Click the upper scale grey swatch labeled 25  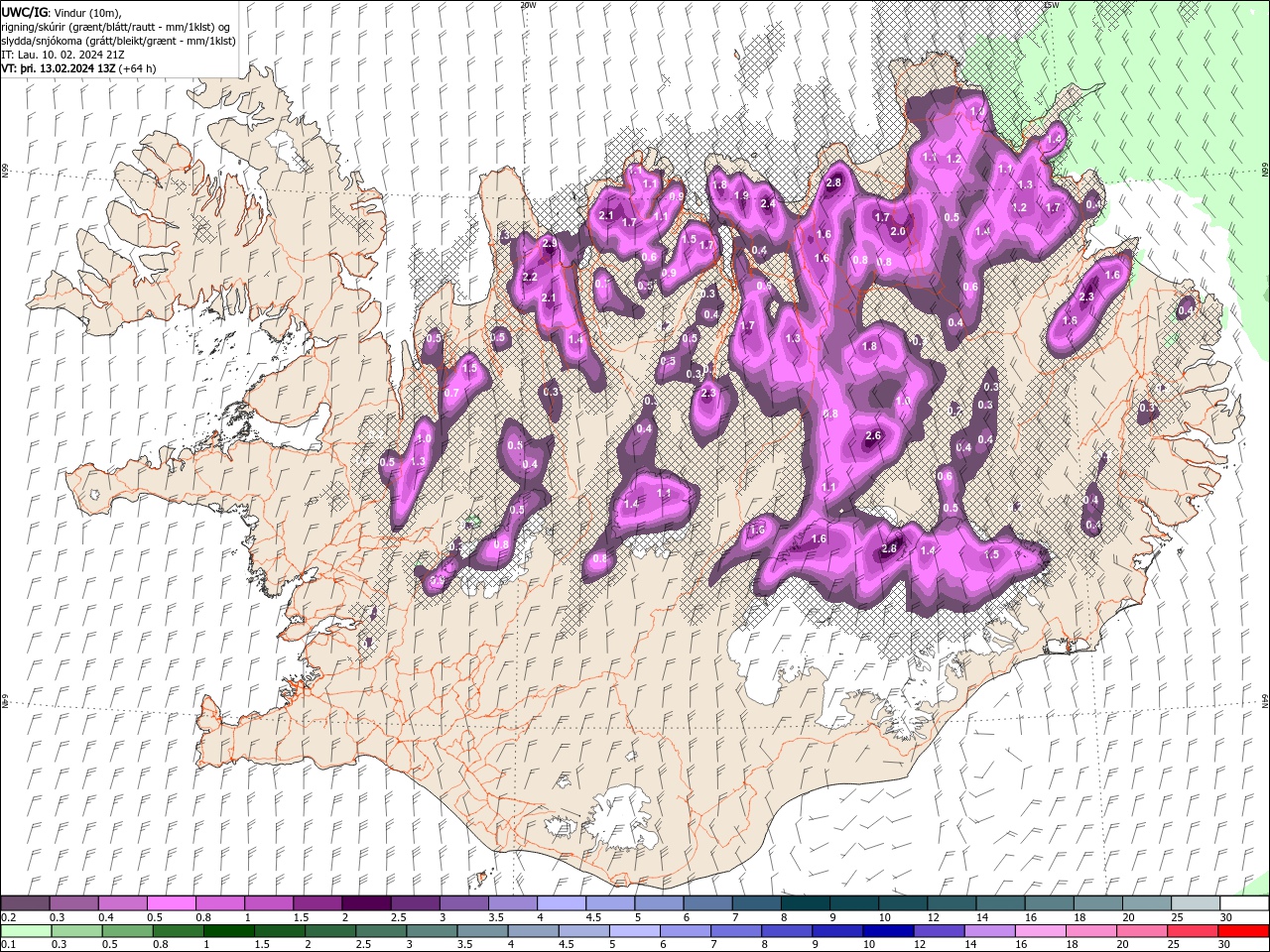[x=1197, y=903]
